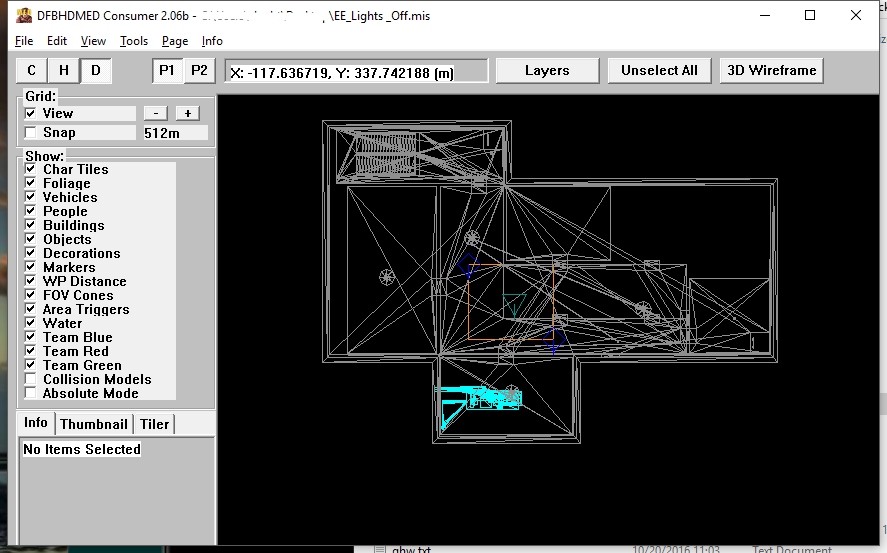The width and height of the screenshot is (887, 553).
Task: Open the View menu
Action: 93,41
